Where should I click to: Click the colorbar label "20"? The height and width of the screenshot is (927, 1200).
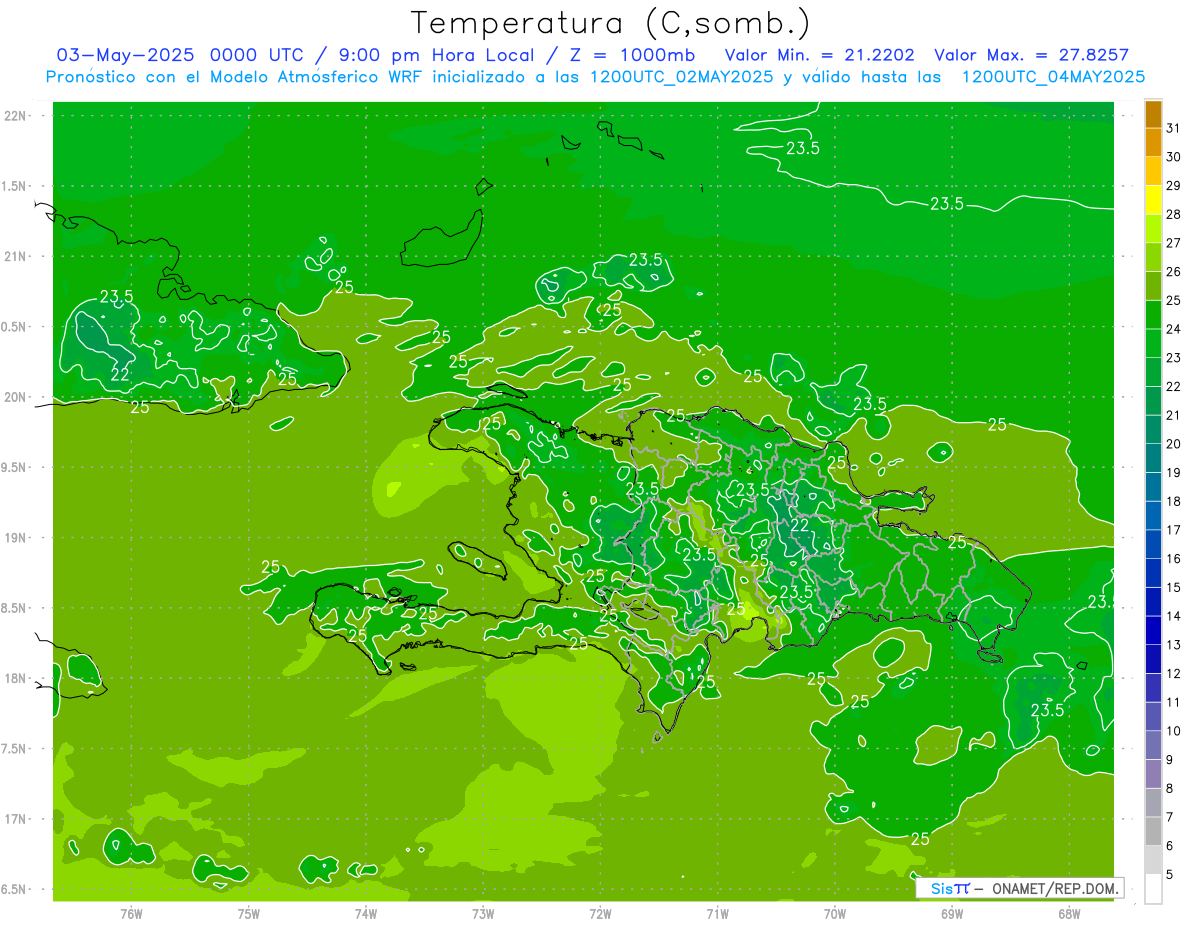pos(1174,444)
